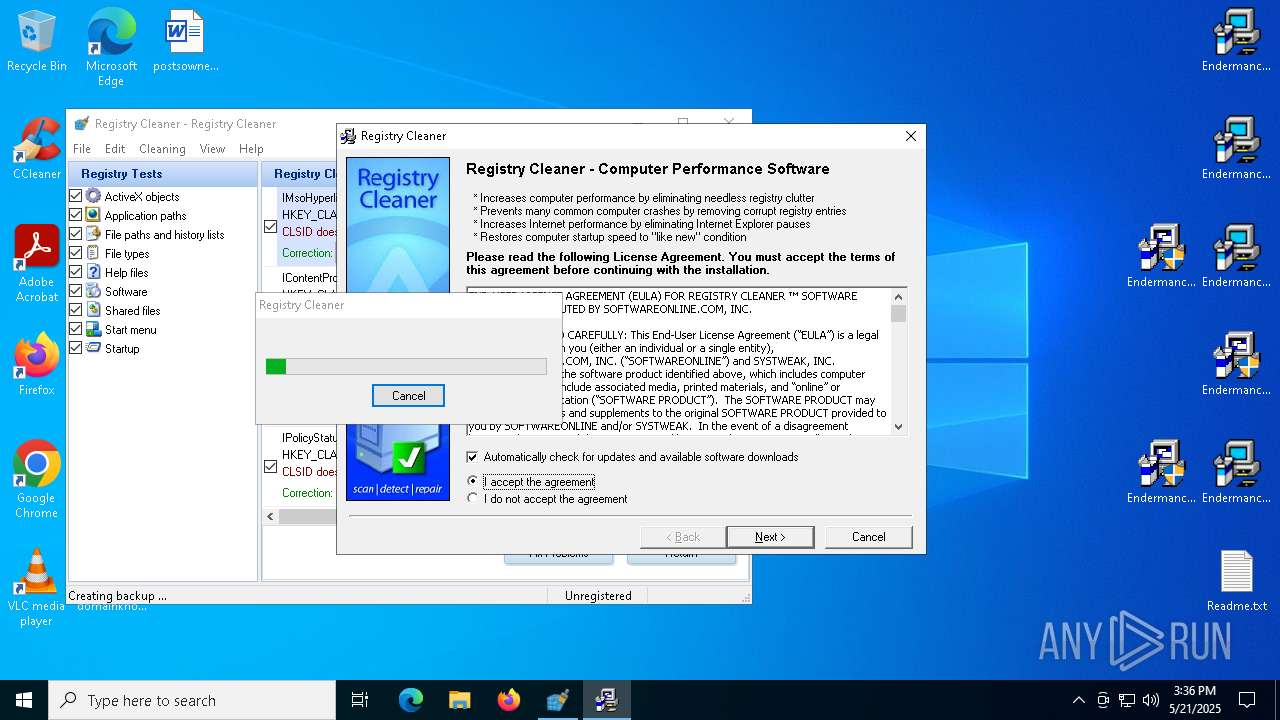Toggle the Start menu checkbox

click(x=75, y=329)
